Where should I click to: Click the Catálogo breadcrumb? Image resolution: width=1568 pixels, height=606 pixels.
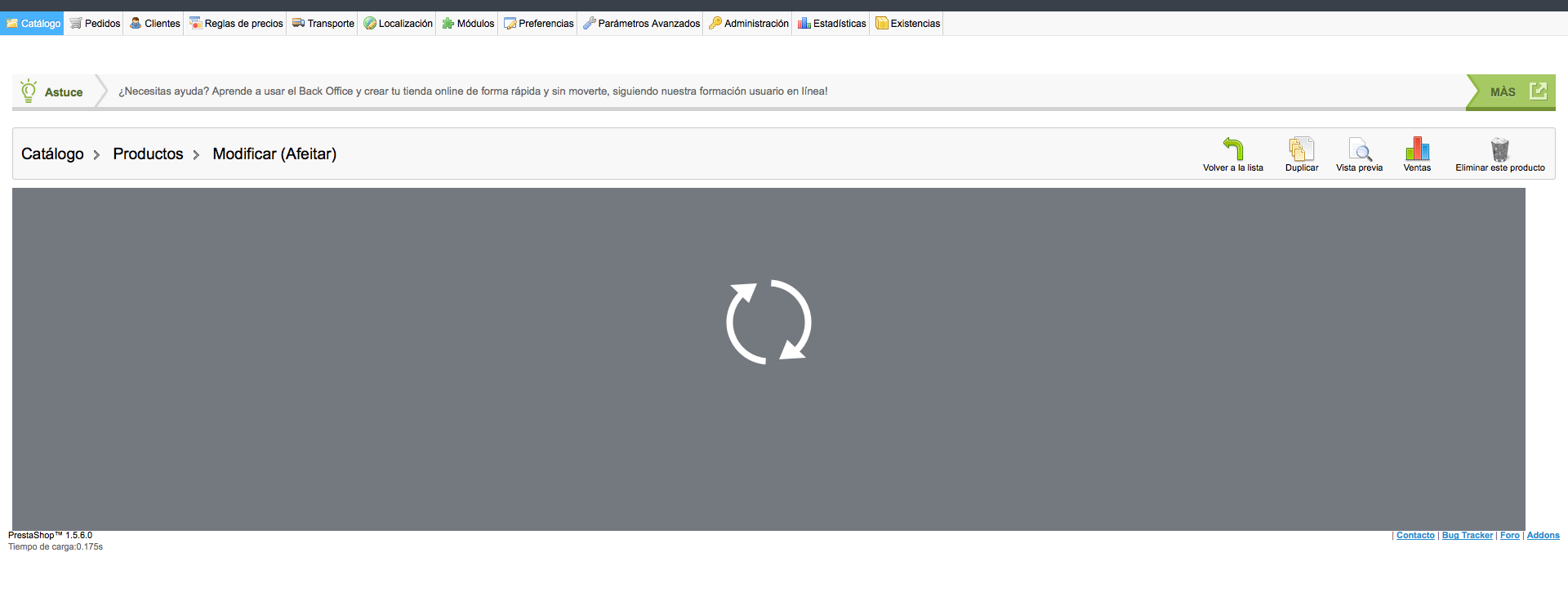[x=52, y=154]
